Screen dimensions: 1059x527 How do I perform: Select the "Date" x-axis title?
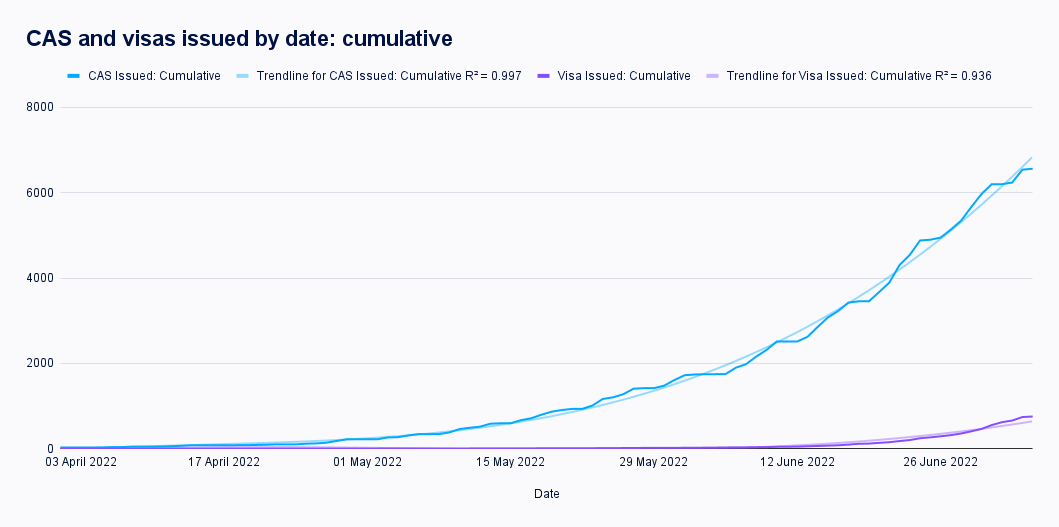tap(547, 494)
